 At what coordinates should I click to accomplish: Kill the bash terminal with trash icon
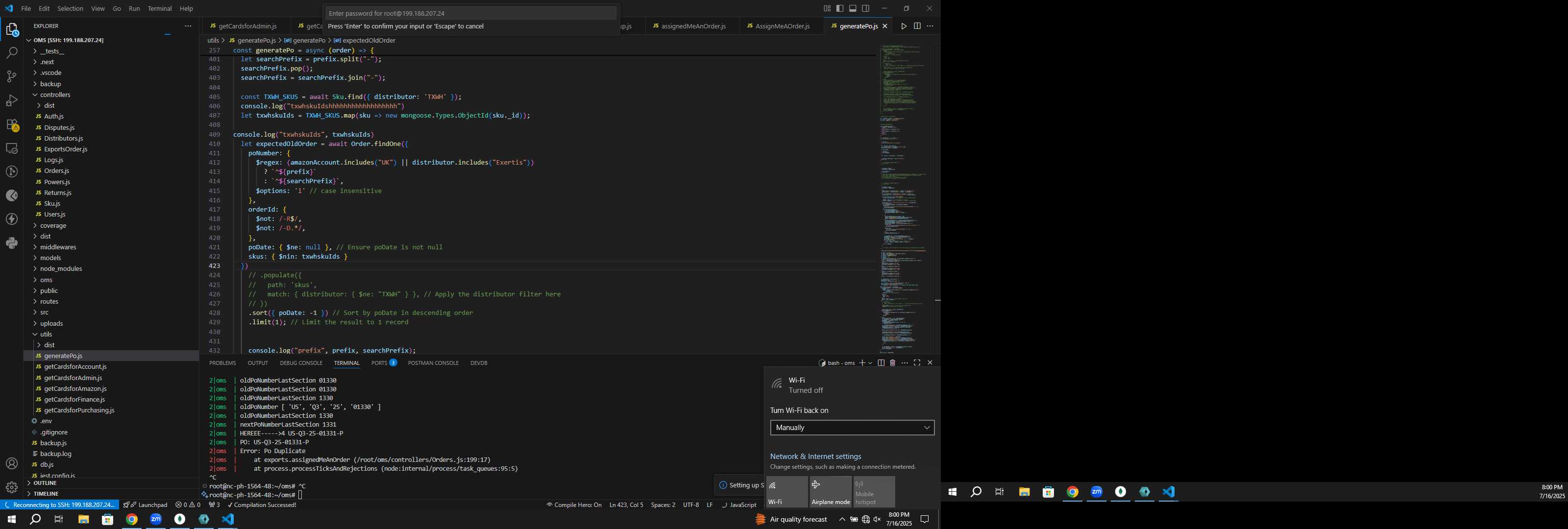[x=892, y=363]
